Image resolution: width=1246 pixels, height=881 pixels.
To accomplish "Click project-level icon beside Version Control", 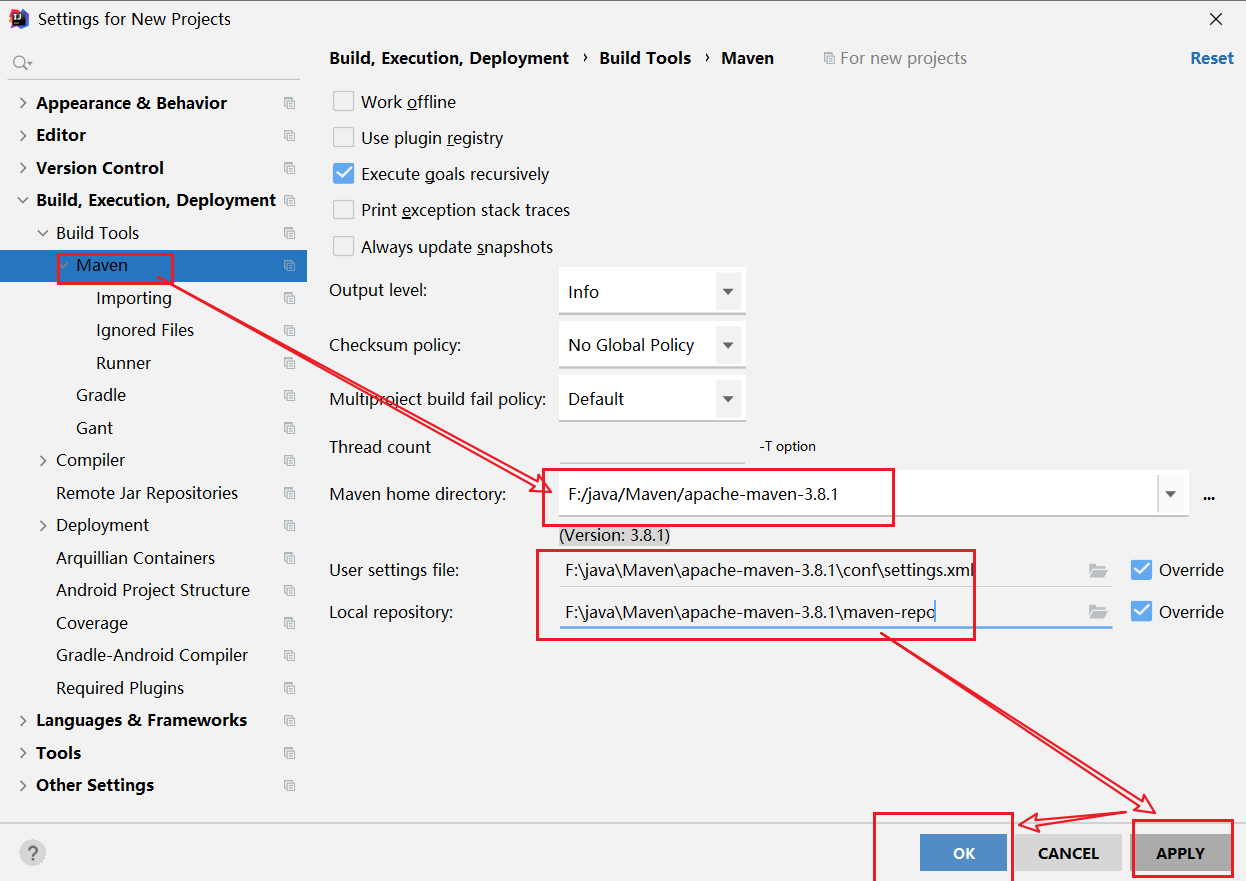I will [x=289, y=168].
